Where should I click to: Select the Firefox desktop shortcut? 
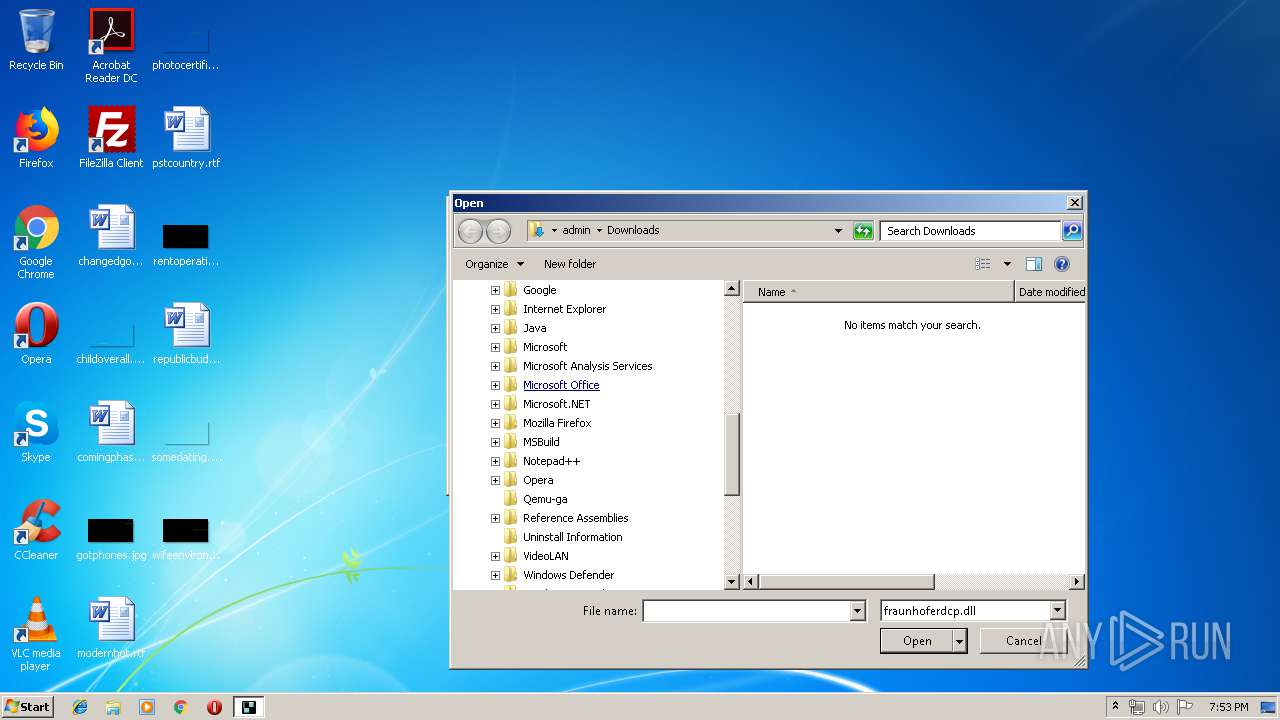click(x=36, y=138)
